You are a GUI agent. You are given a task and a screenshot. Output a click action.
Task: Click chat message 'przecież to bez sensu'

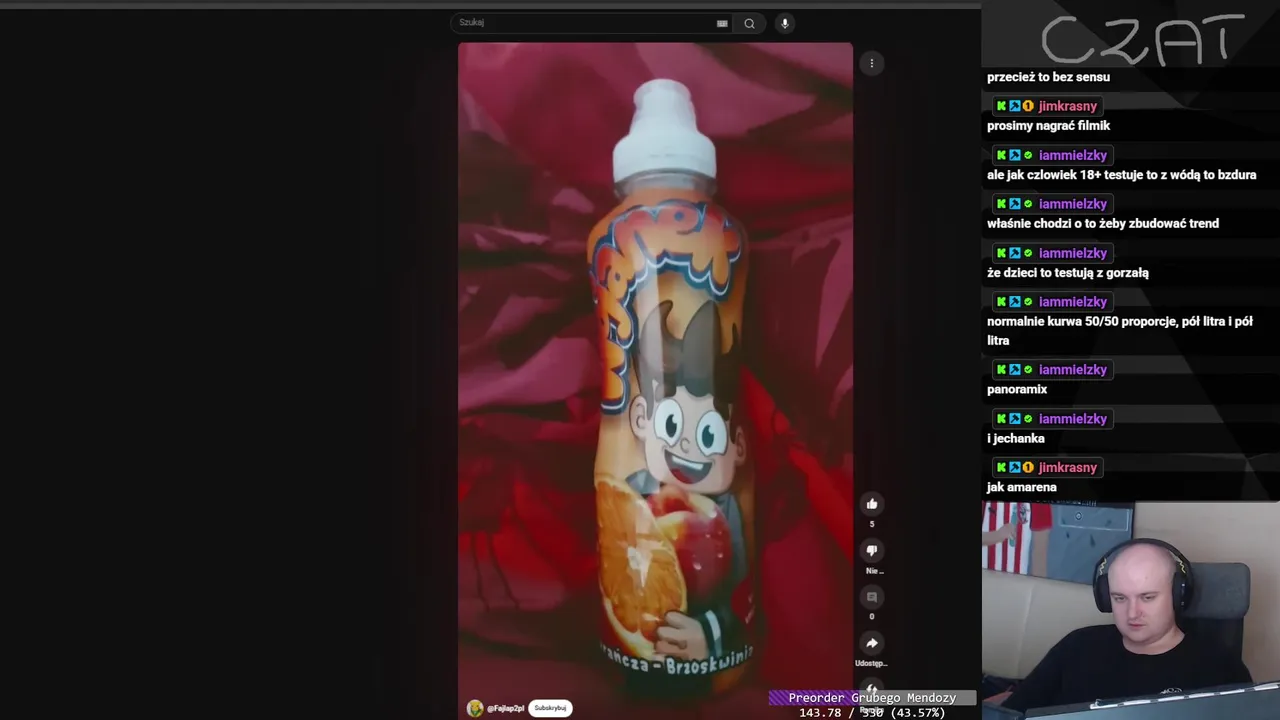tap(1048, 77)
